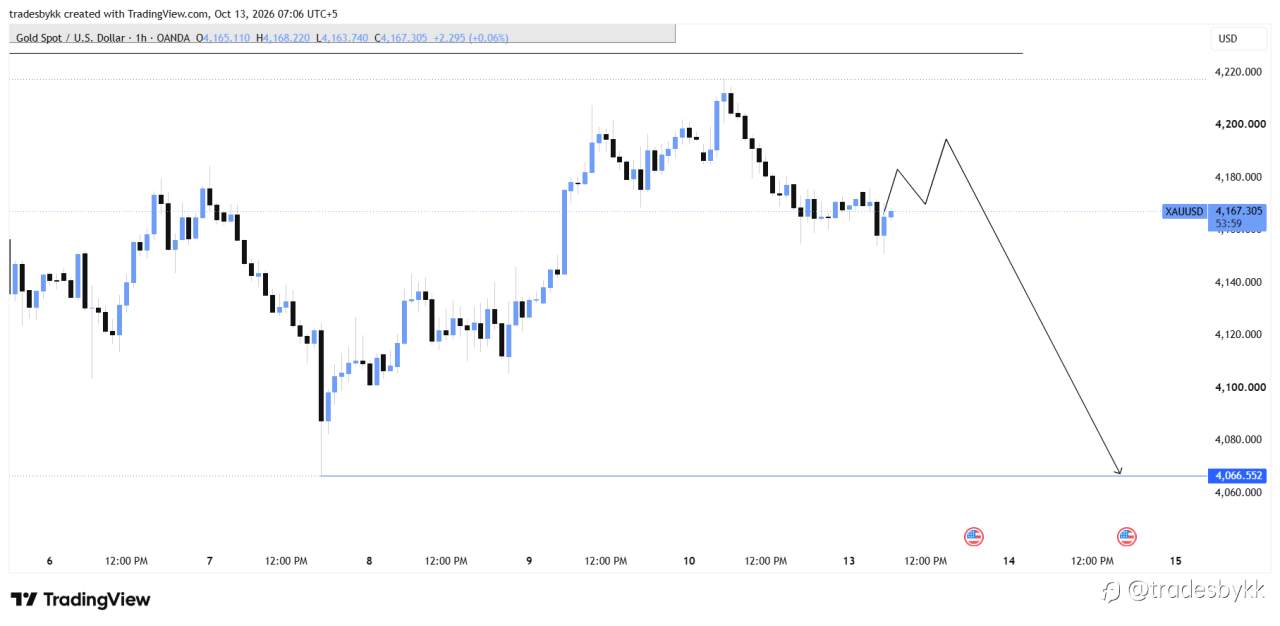This screenshot has width=1280, height=626.
Task: Click date 13 on the time axis
Action: 849,561
